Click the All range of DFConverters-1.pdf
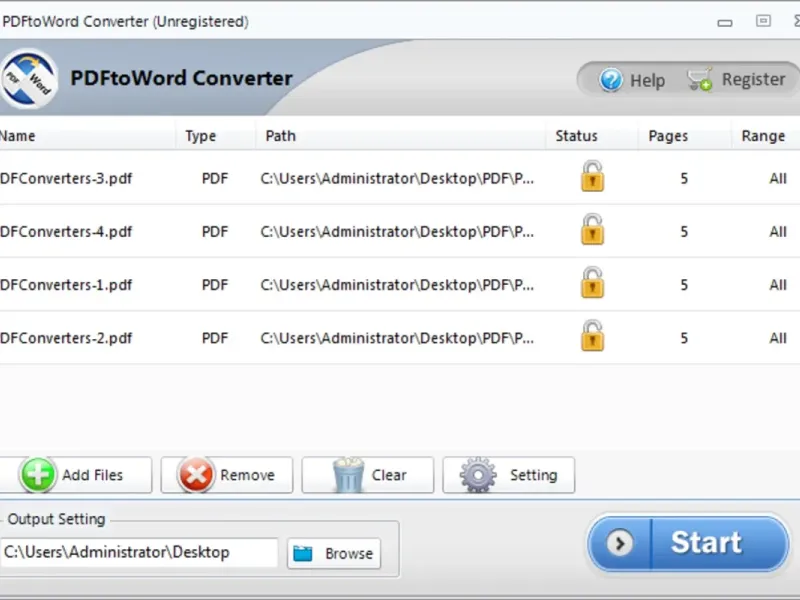Image resolution: width=800 pixels, height=600 pixels. click(778, 285)
